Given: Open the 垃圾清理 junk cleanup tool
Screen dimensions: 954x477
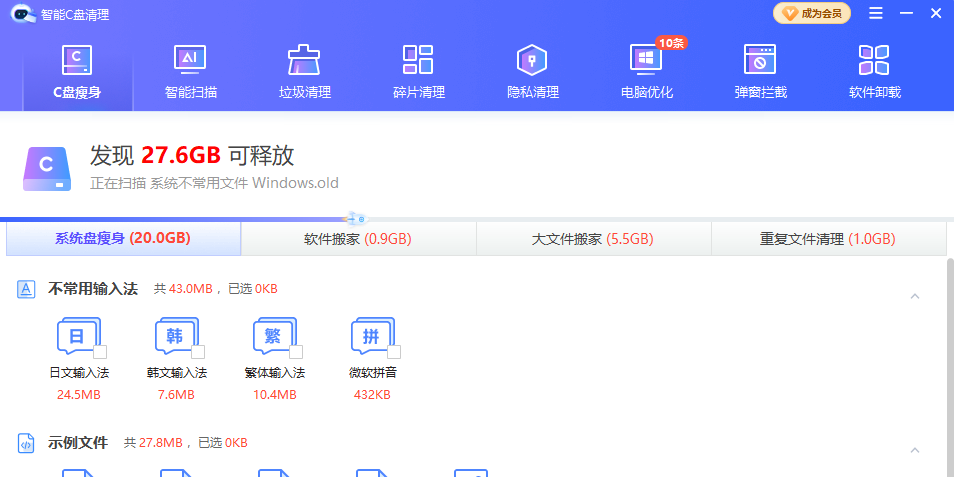Looking at the screenshot, I should (x=304, y=60).
